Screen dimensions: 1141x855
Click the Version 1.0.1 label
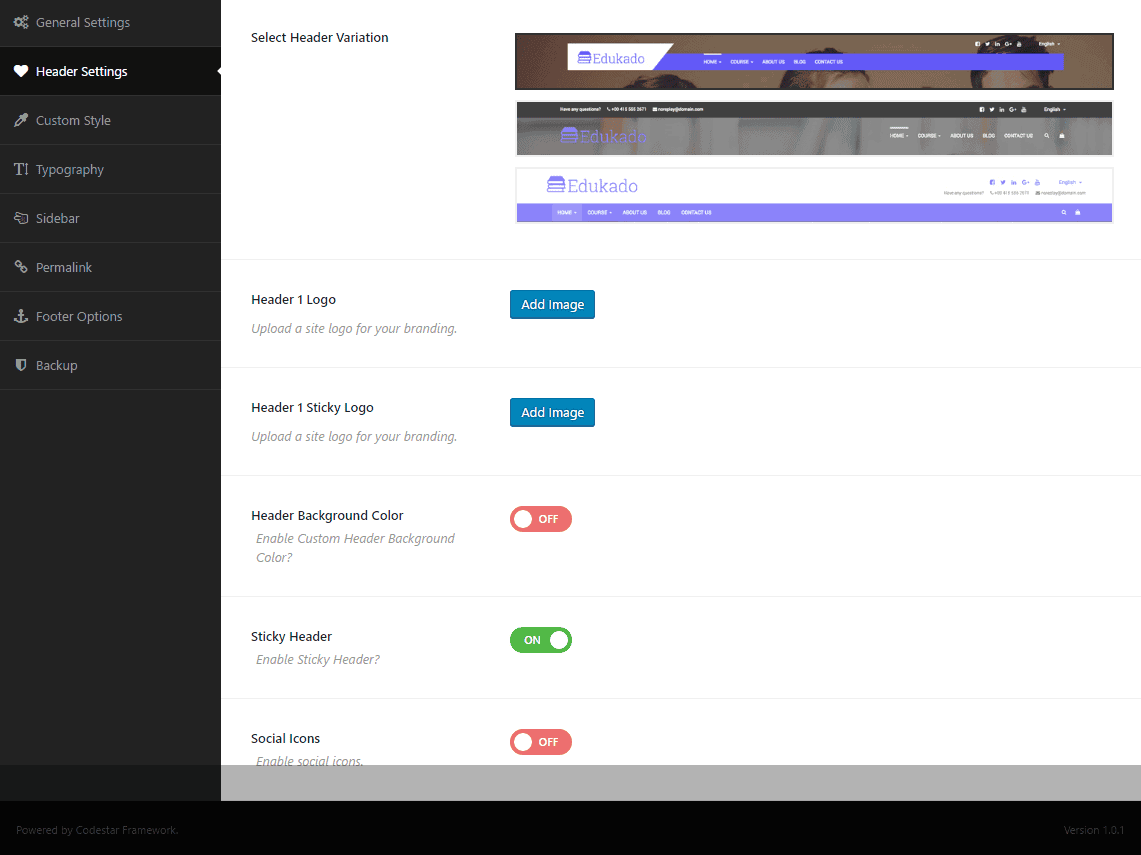1092,830
